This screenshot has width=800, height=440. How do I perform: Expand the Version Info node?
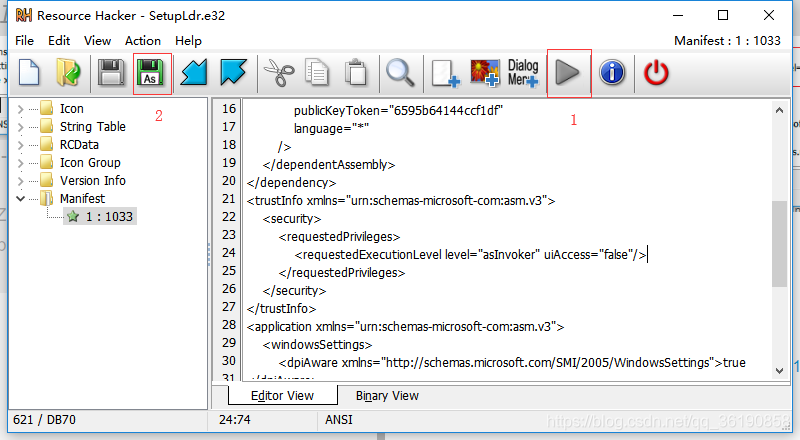click(x=20, y=181)
